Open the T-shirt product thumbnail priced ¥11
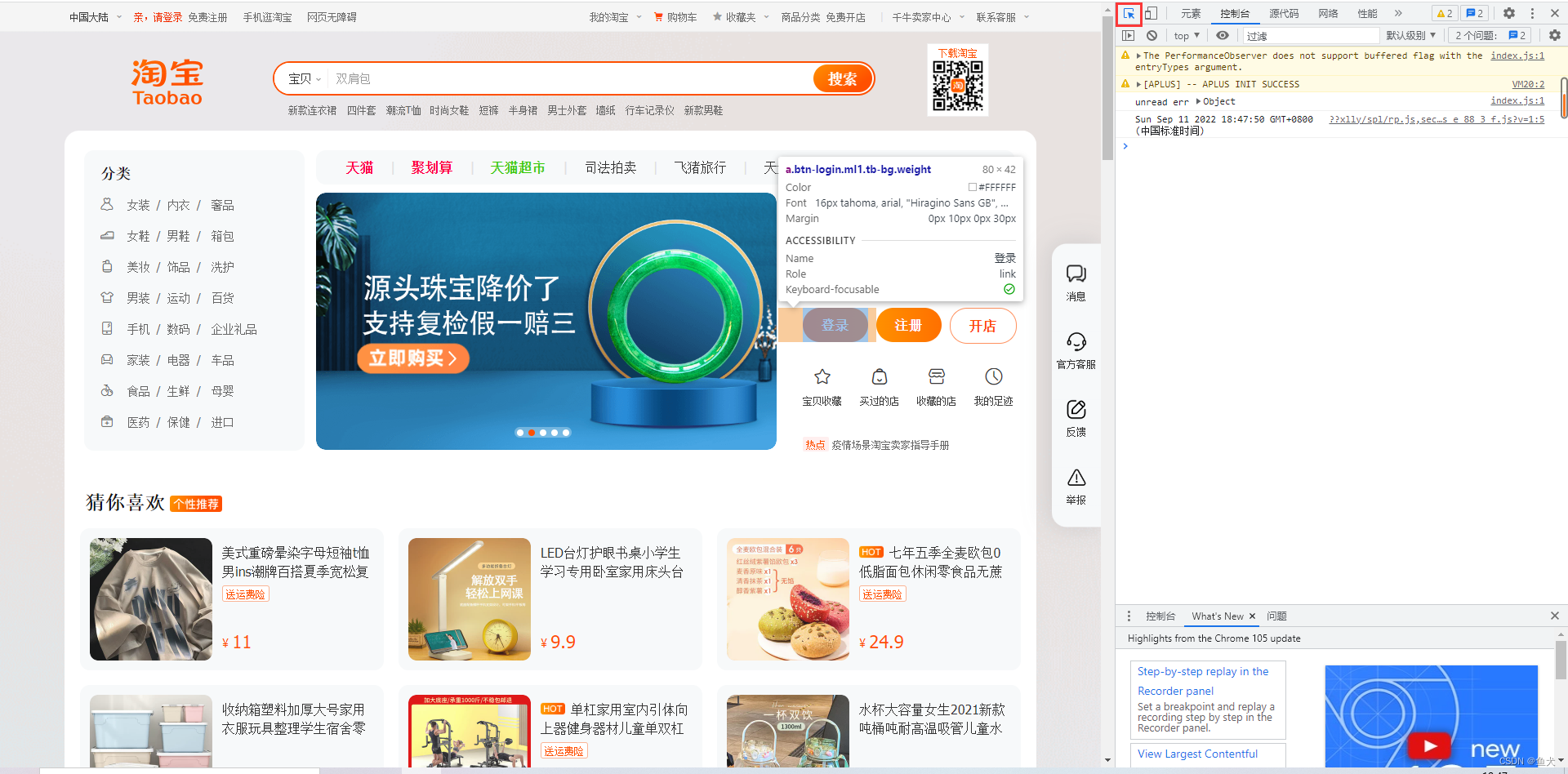1568x774 pixels. point(151,599)
